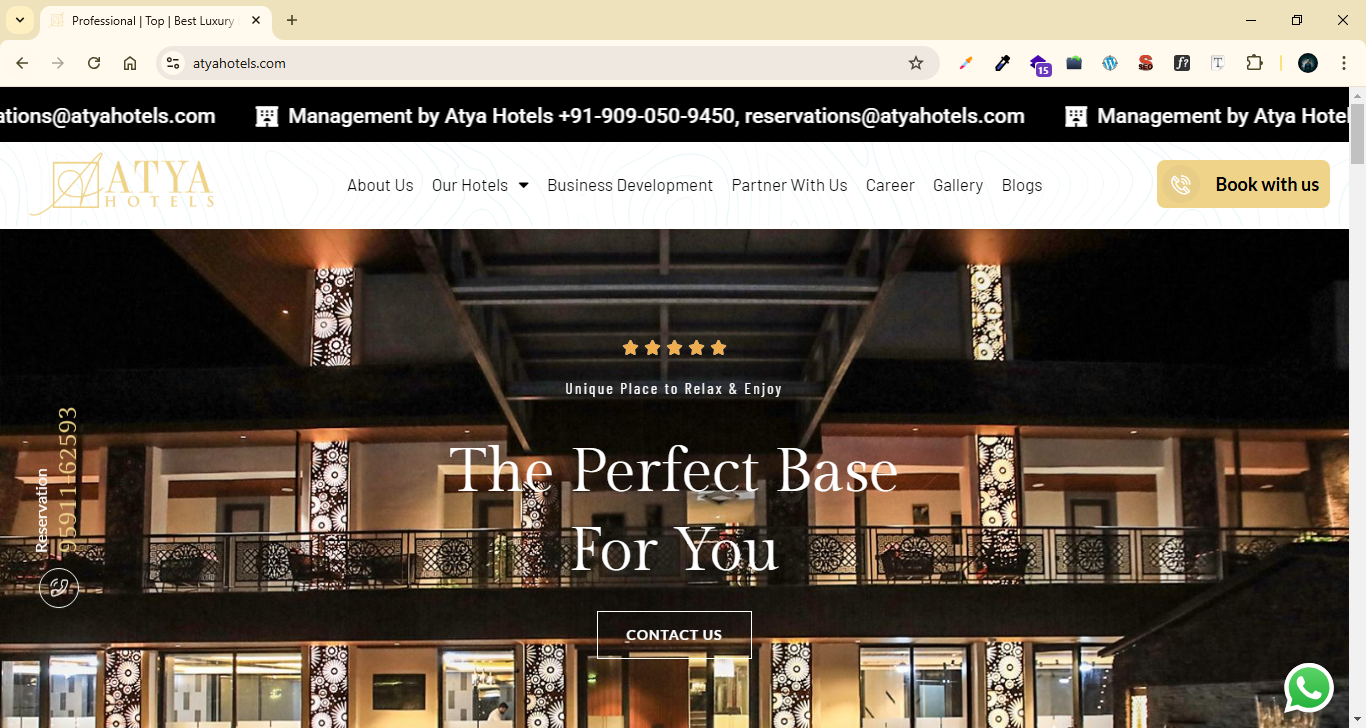This screenshot has height=728, width=1366.
Task: Click the Book with us button
Action: pyautogui.click(x=1243, y=184)
